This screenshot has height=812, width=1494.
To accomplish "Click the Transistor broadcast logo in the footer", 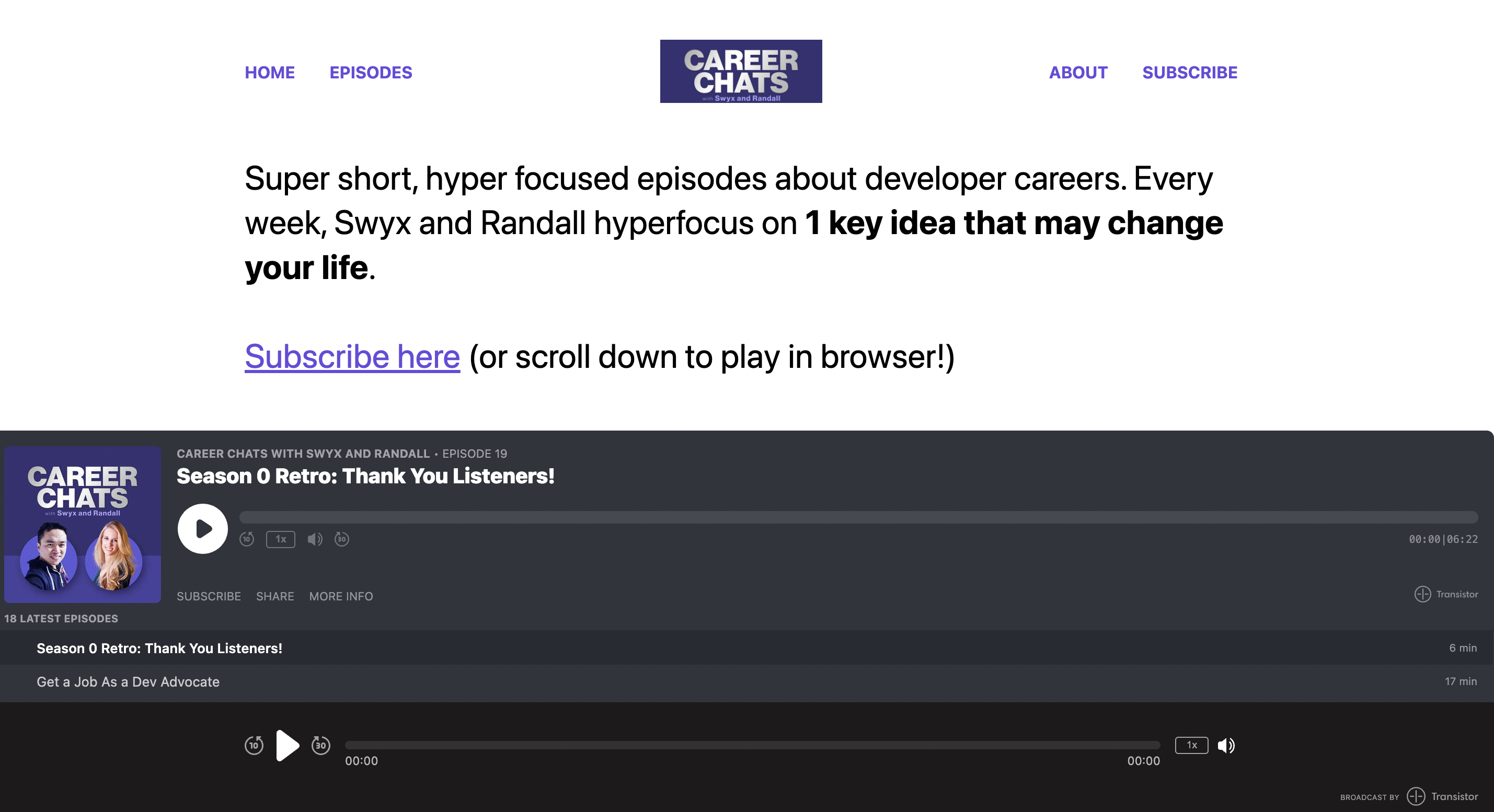I will pos(1443,796).
